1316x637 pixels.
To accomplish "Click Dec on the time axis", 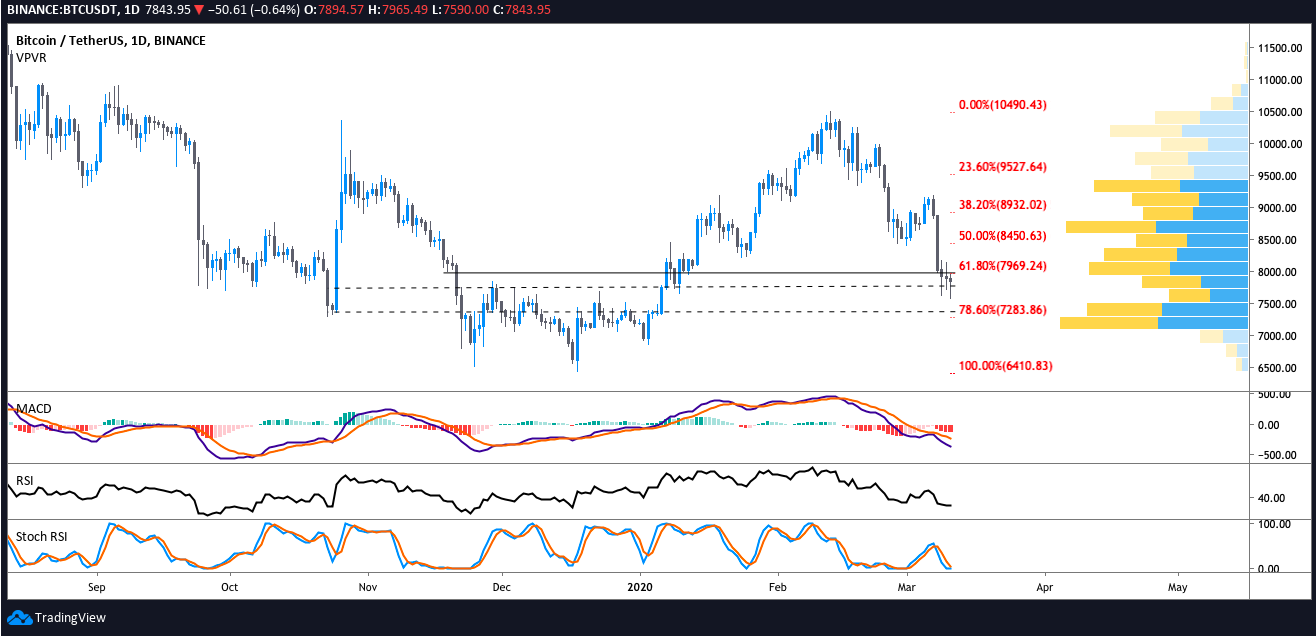I will coord(501,589).
